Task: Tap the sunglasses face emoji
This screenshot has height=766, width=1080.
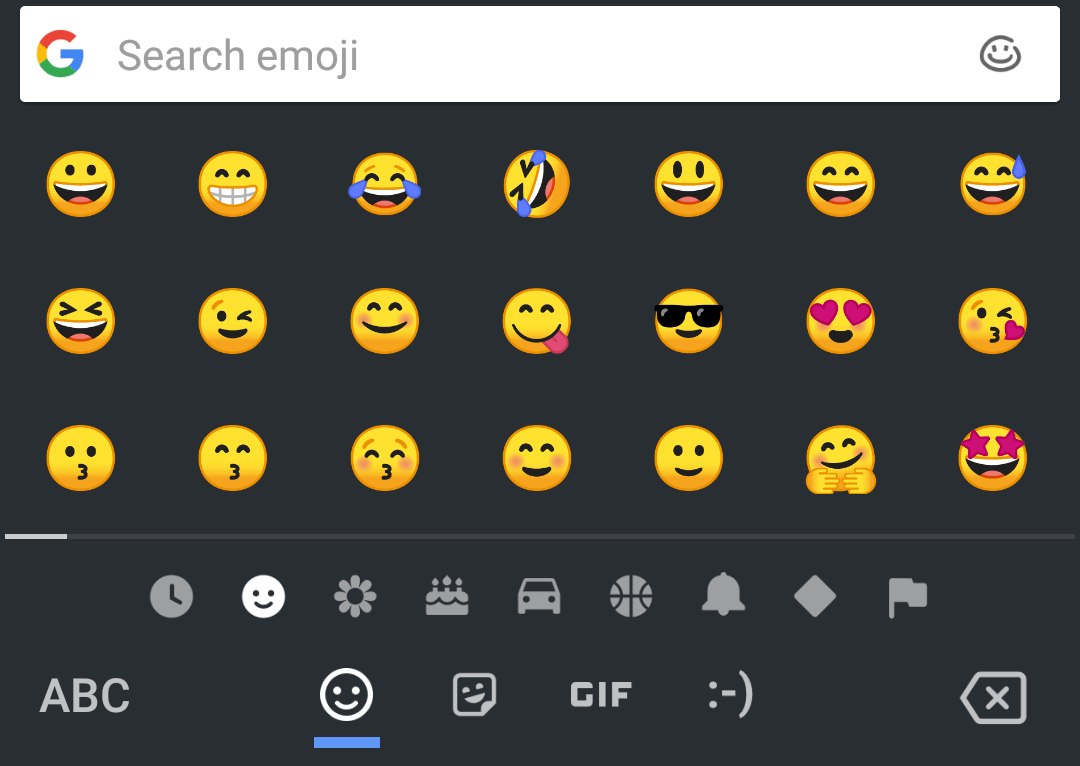Action: (688, 321)
